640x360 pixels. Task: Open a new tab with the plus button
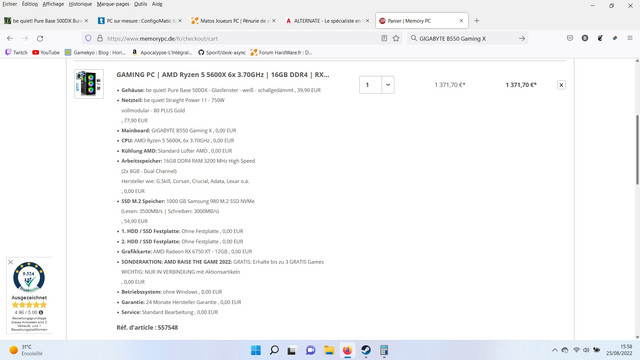point(476,21)
